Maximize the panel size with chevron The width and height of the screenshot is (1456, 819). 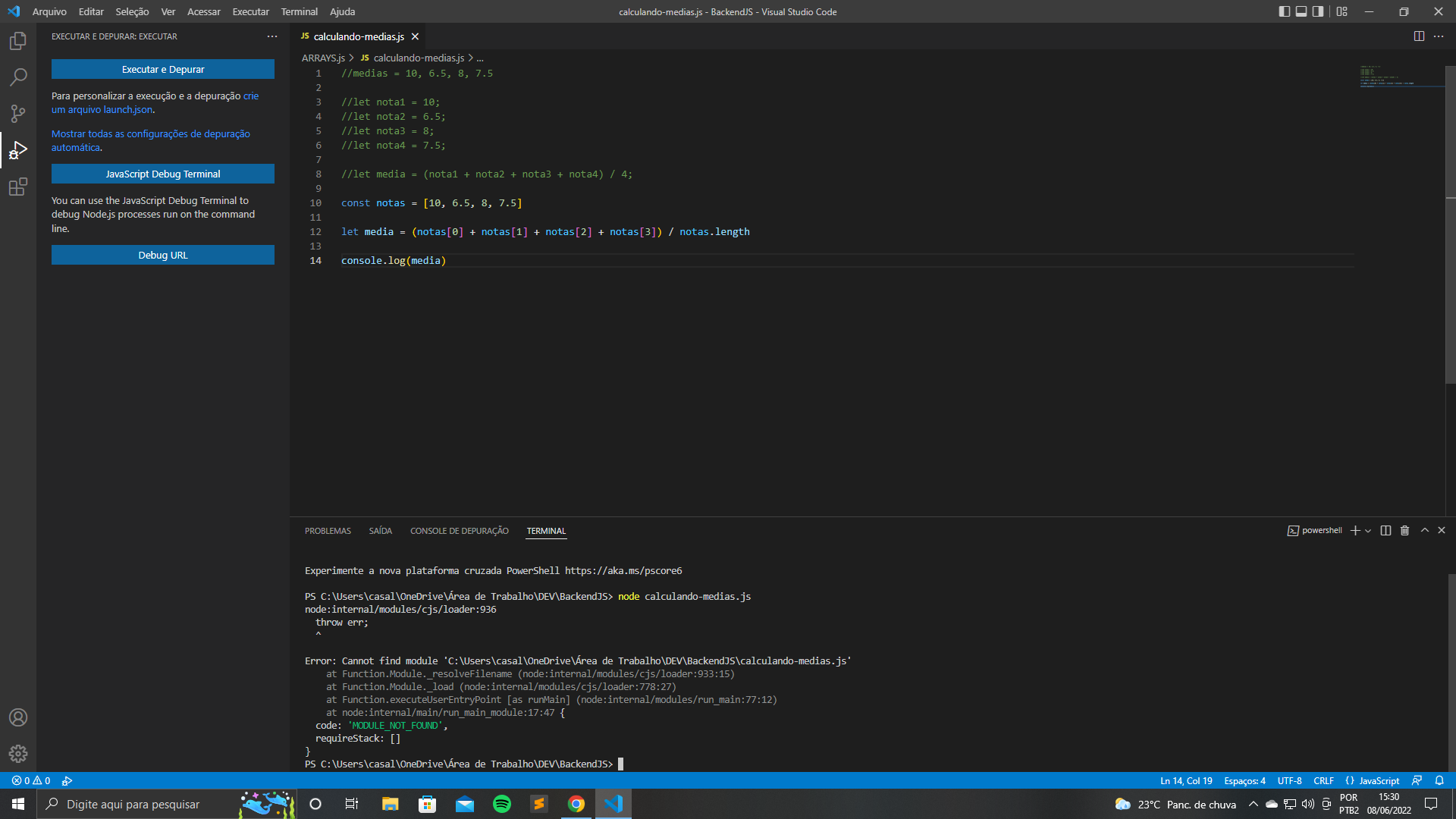click(x=1425, y=531)
